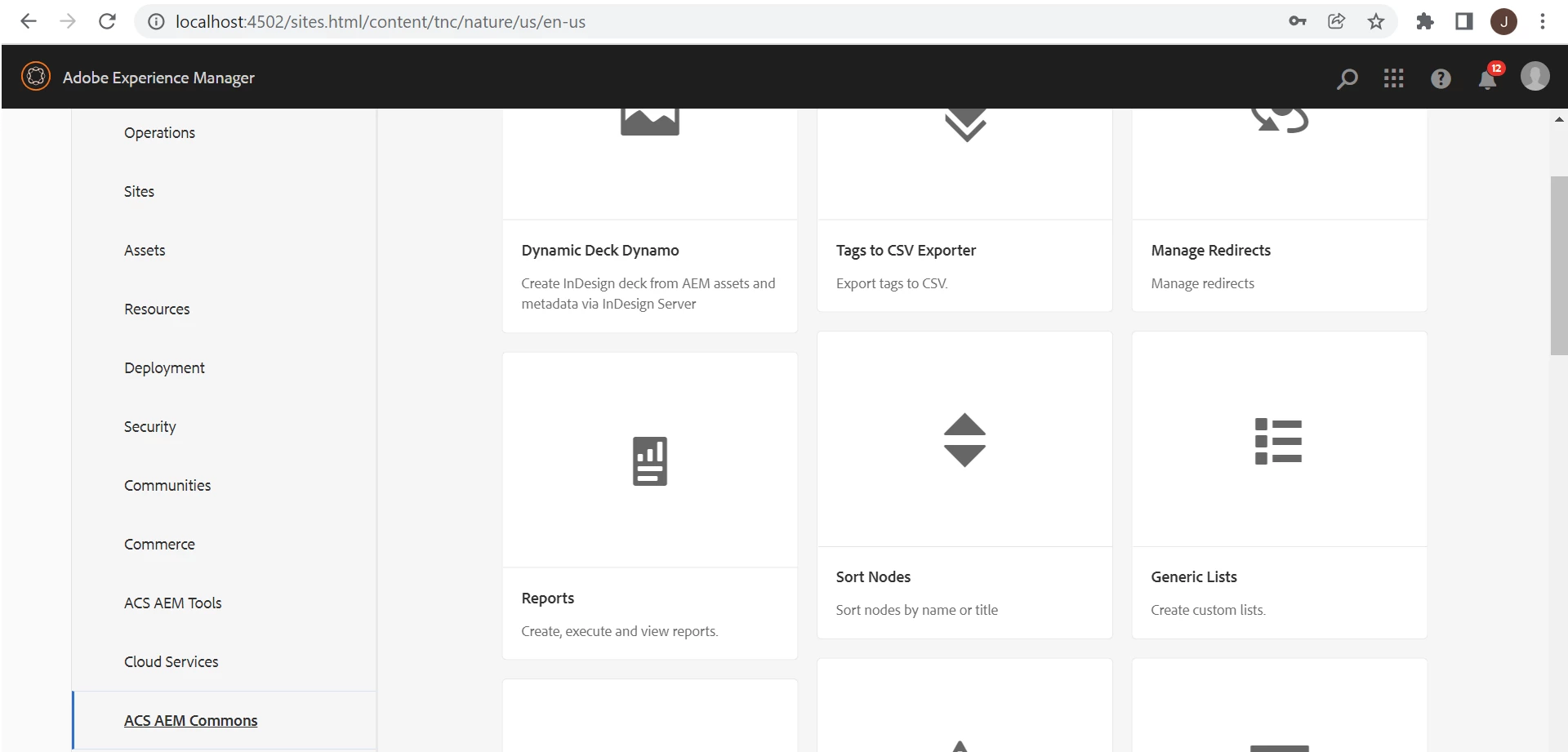Open the Dynamic Deck Dynamo title link
The width and height of the screenshot is (1568, 752).
(x=600, y=251)
